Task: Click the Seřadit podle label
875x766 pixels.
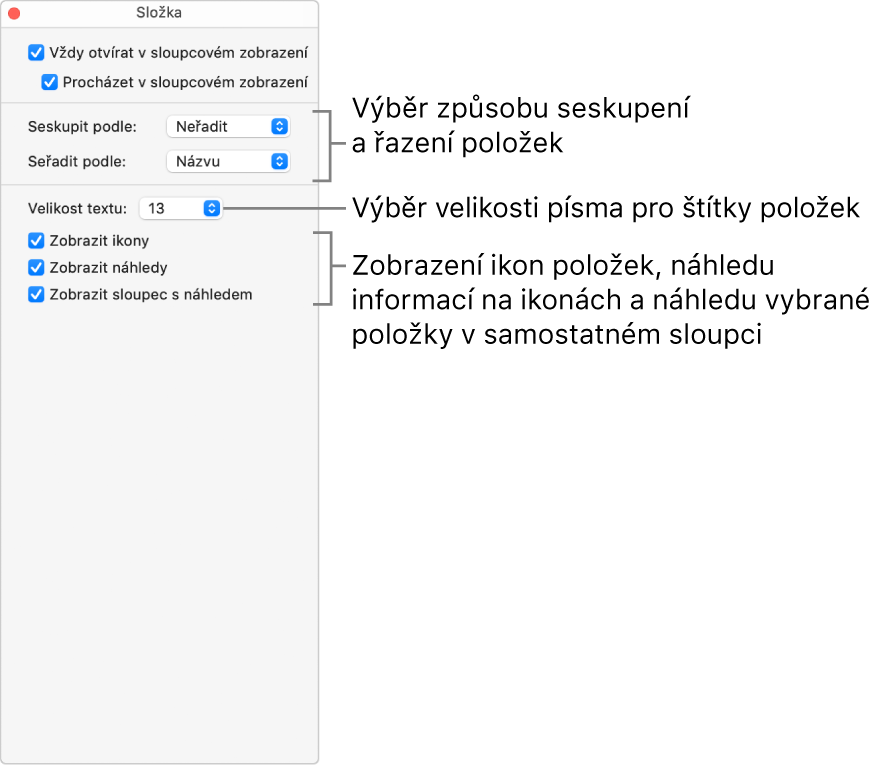Action: pyautogui.click(x=77, y=162)
